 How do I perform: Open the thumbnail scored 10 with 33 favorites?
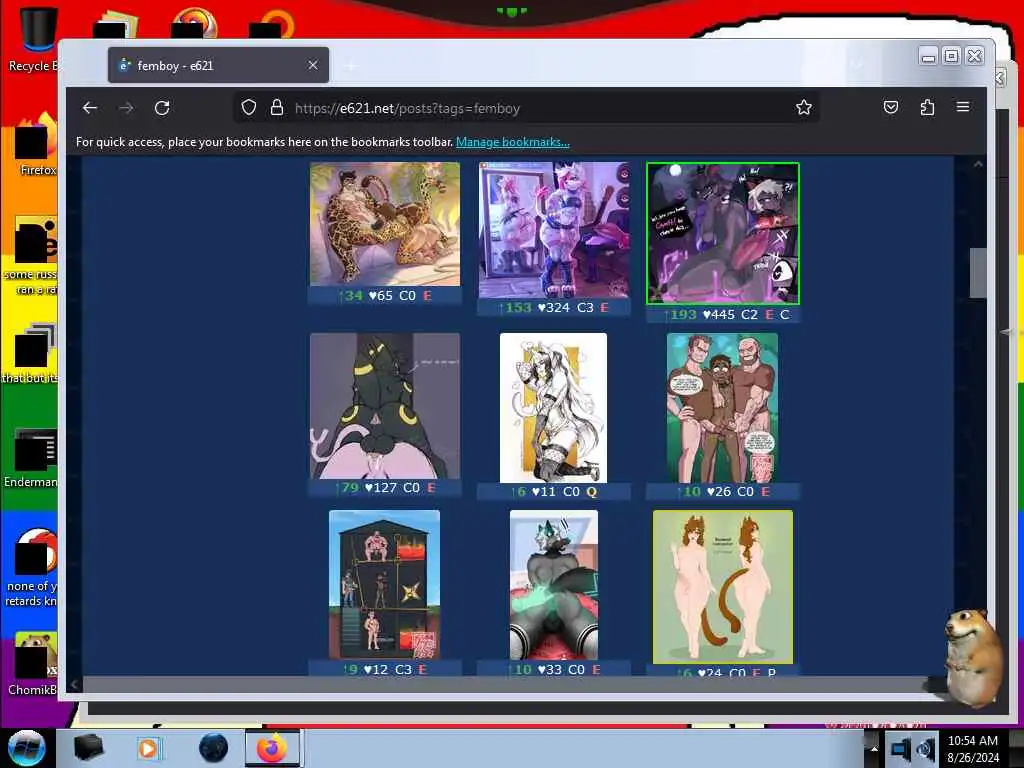[x=554, y=584]
